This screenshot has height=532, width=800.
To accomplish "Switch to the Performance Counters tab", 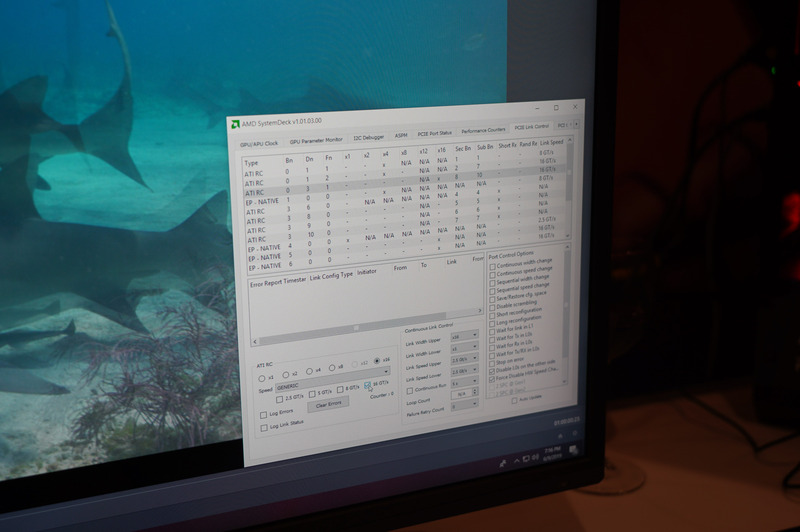I will pos(483,131).
